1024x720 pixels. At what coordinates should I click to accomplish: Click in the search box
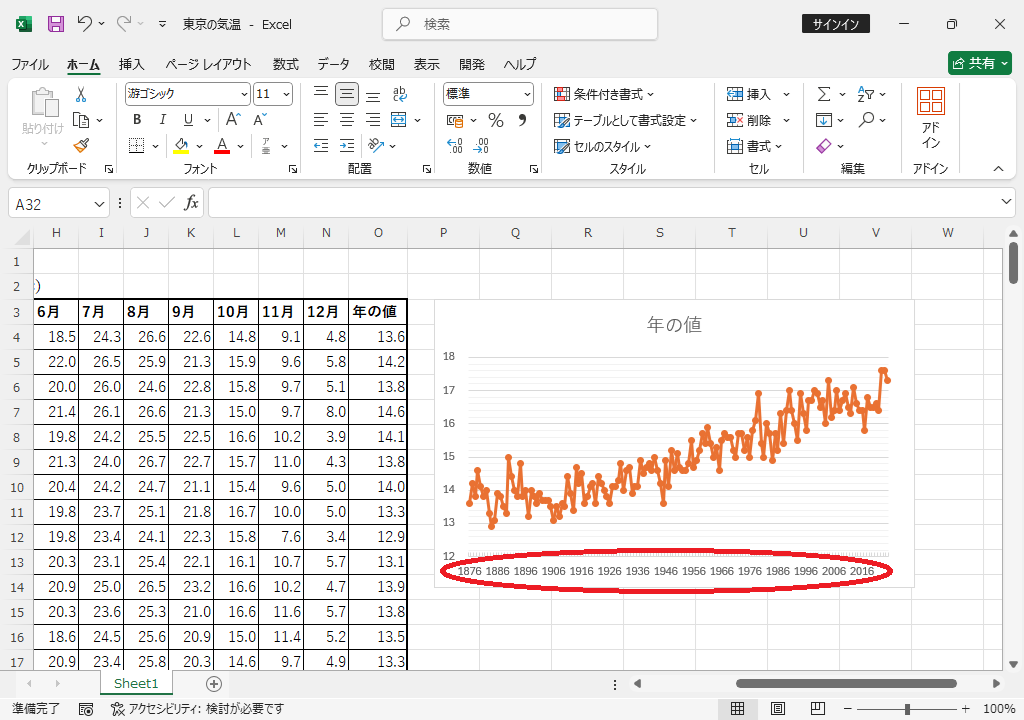[x=520, y=24]
